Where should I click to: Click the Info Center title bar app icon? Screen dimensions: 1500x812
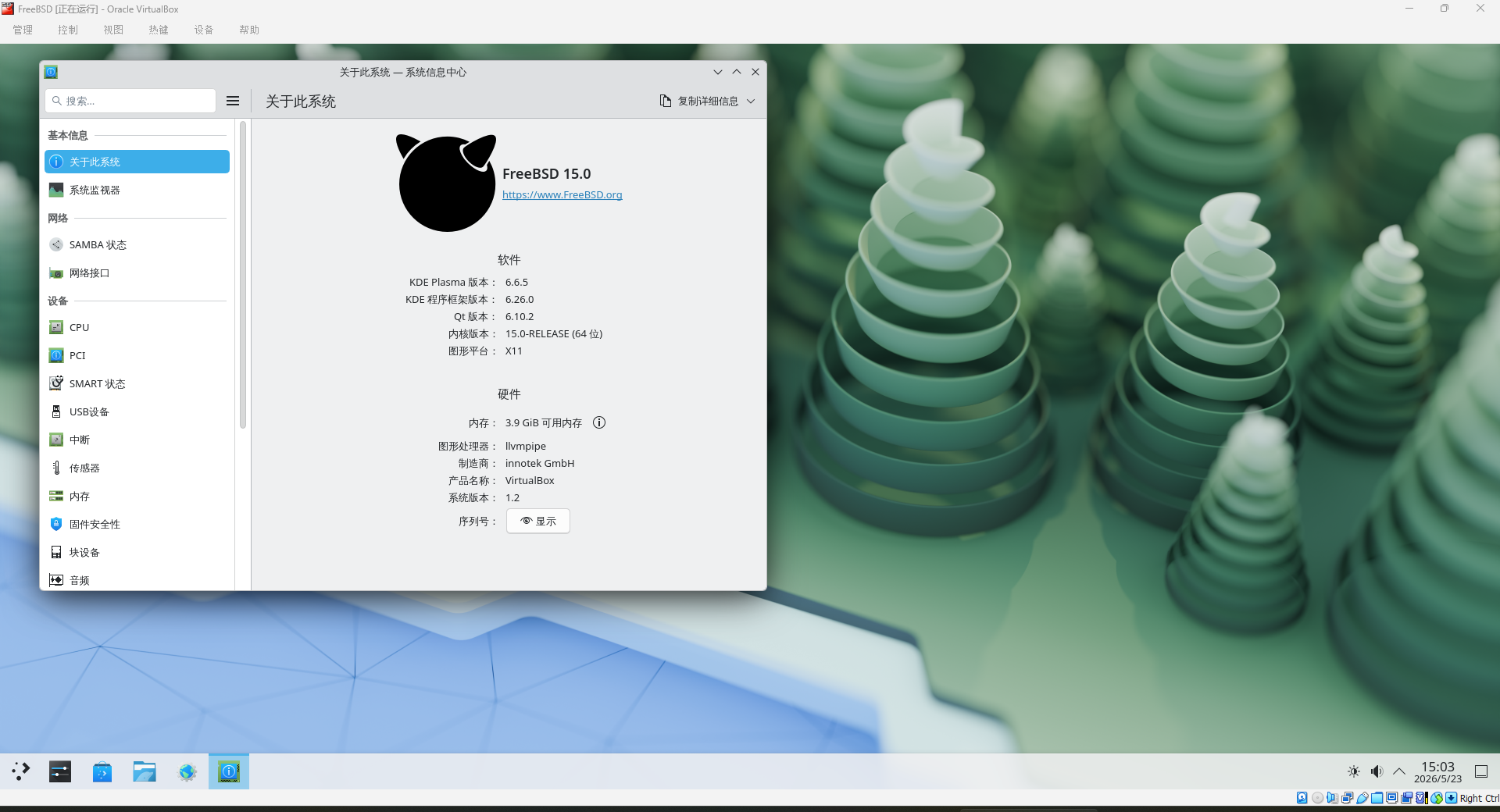pos(51,72)
